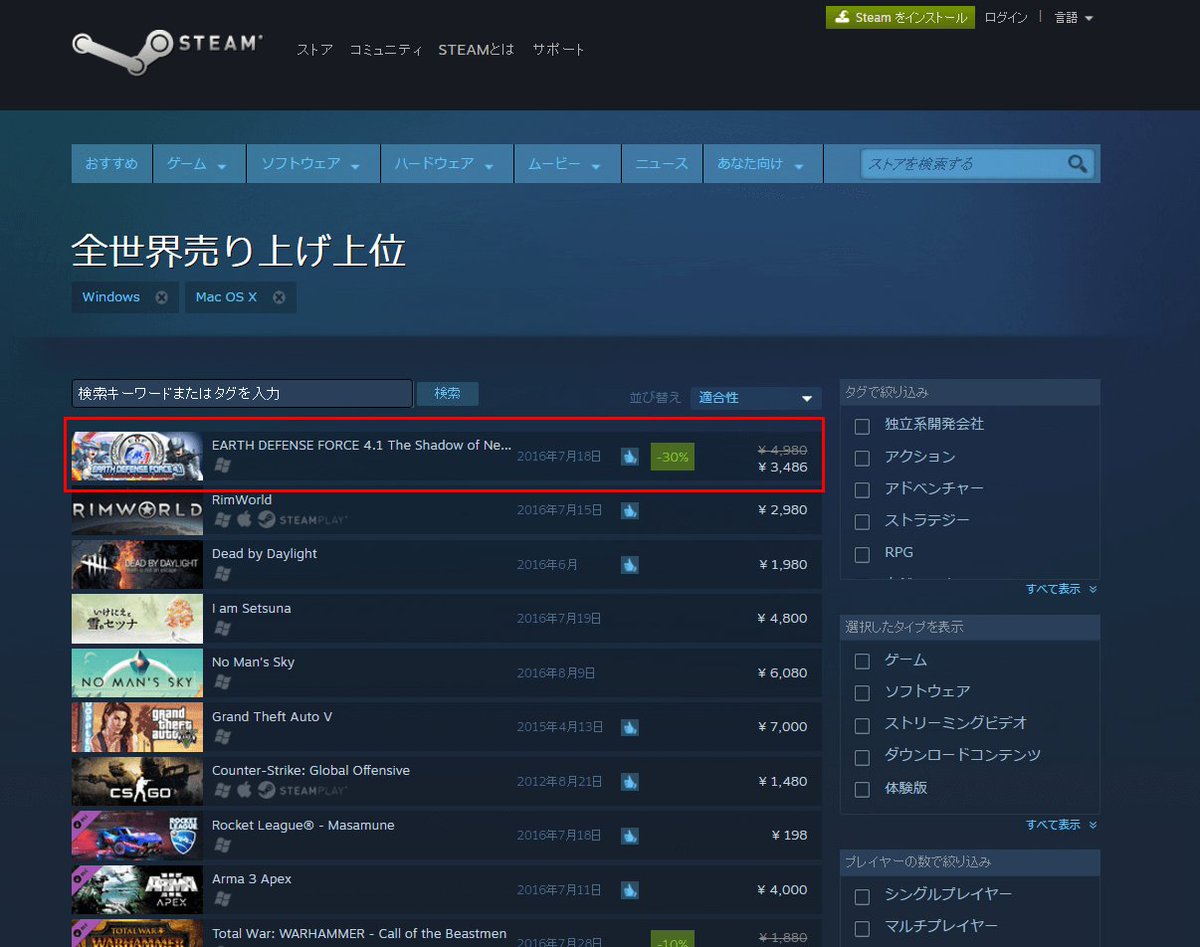
Task: Click the Steam をインストール button
Action: click(x=900, y=18)
